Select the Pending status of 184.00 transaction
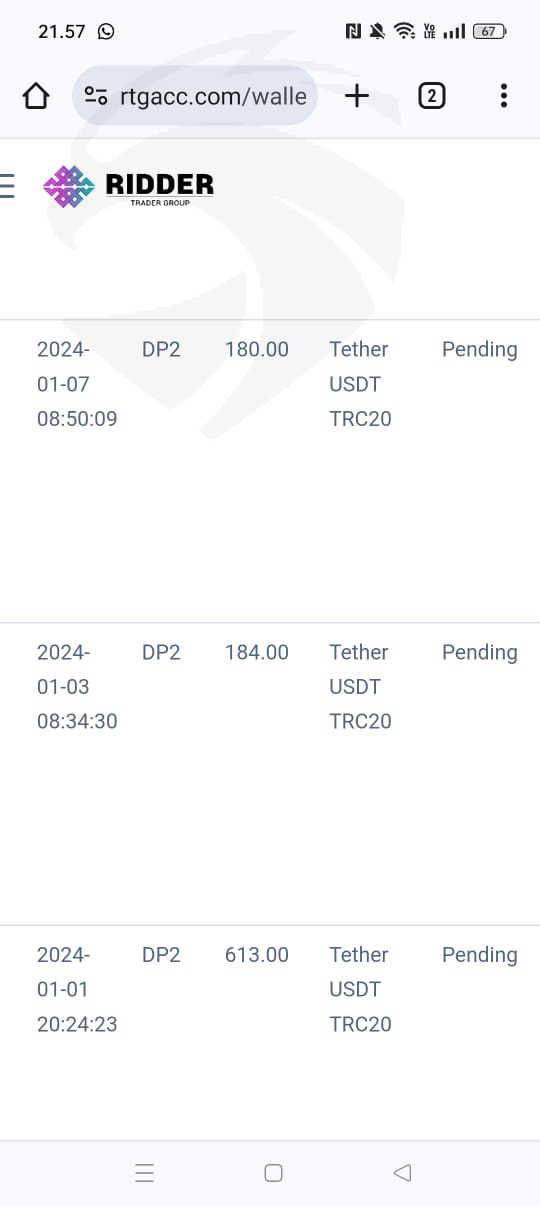This screenshot has width=540, height=1206. click(479, 652)
